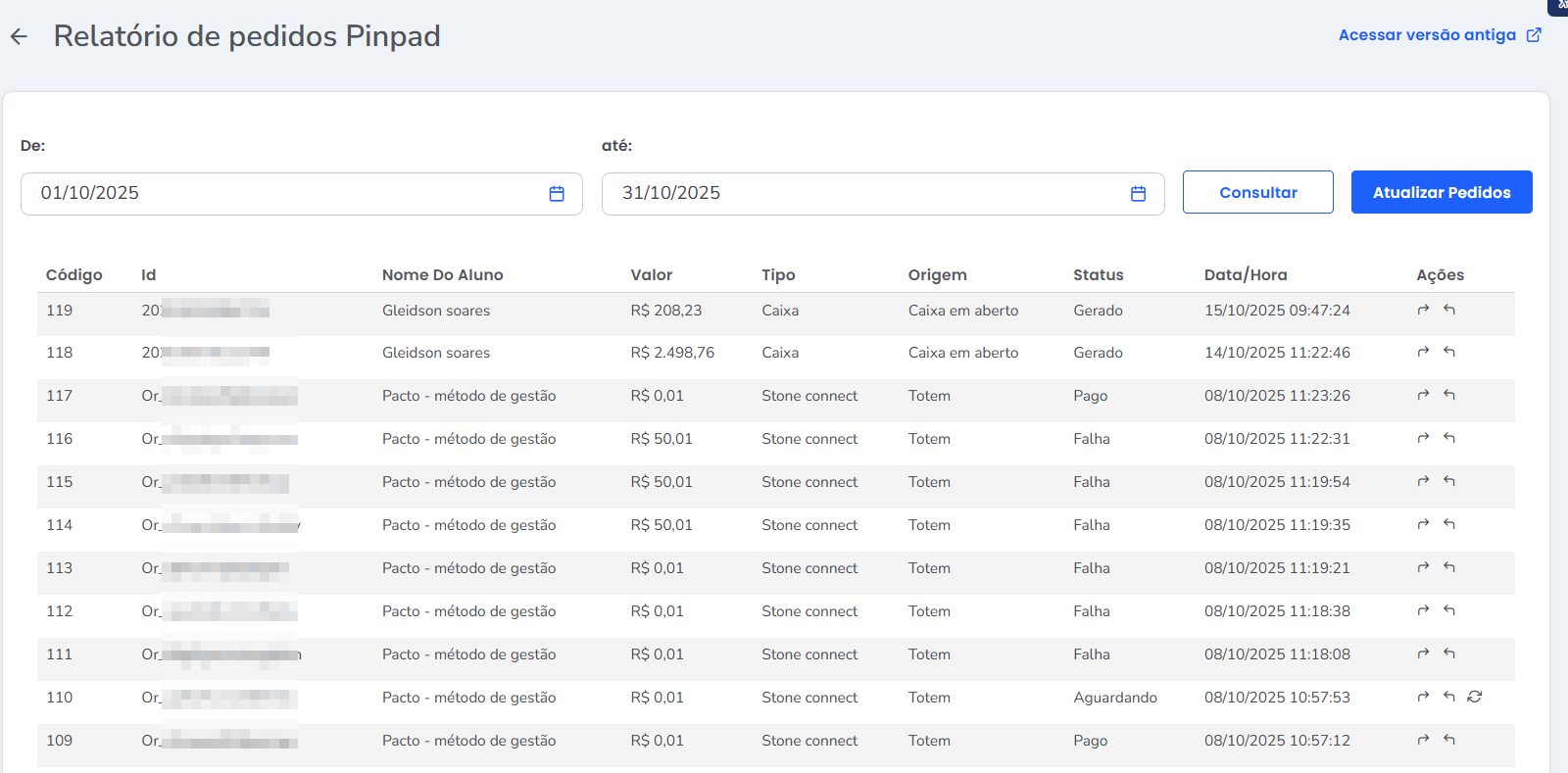The width and height of the screenshot is (1568, 773).
Task: Click the right-turn arrow icon for order 113
Action: click(x=1423, y=567)
